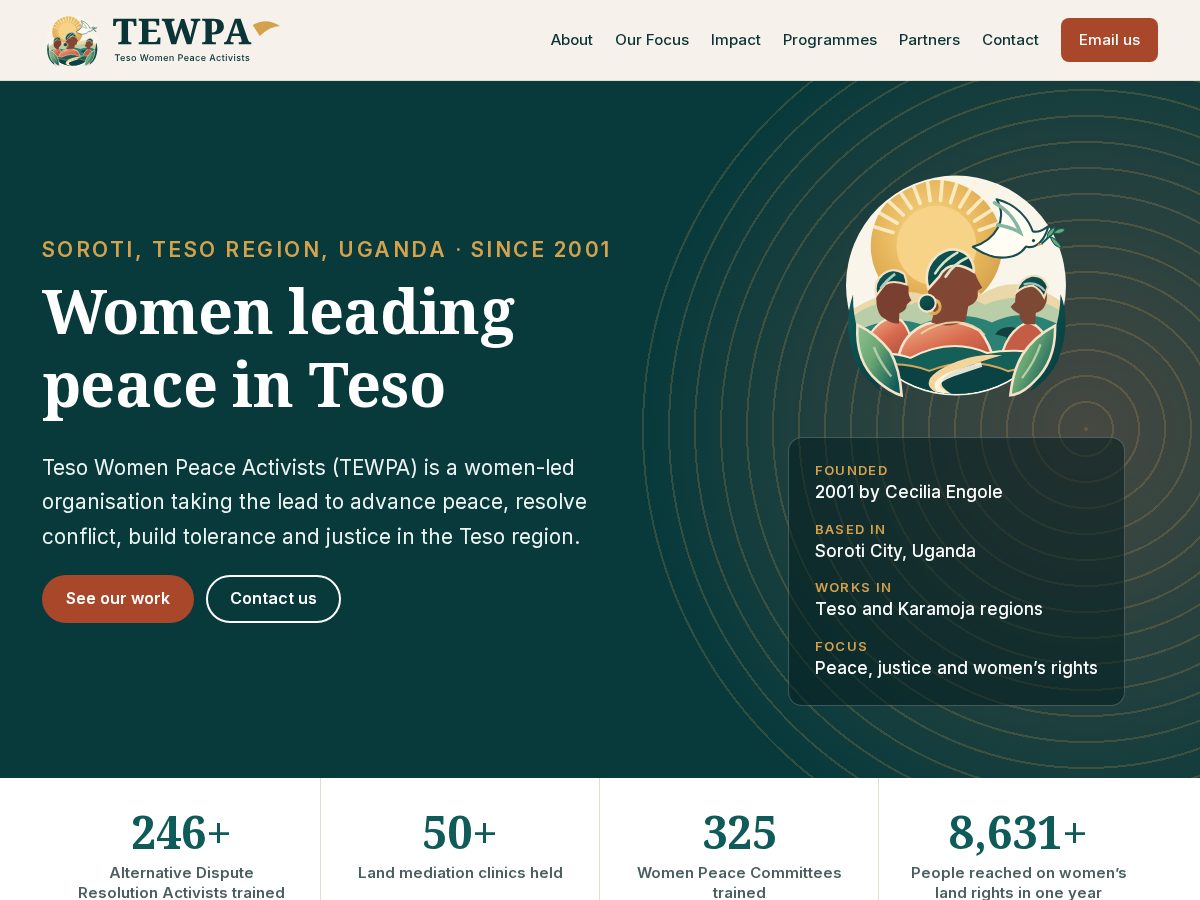Click the 8,631+ statistic

tap(1018, 833)
